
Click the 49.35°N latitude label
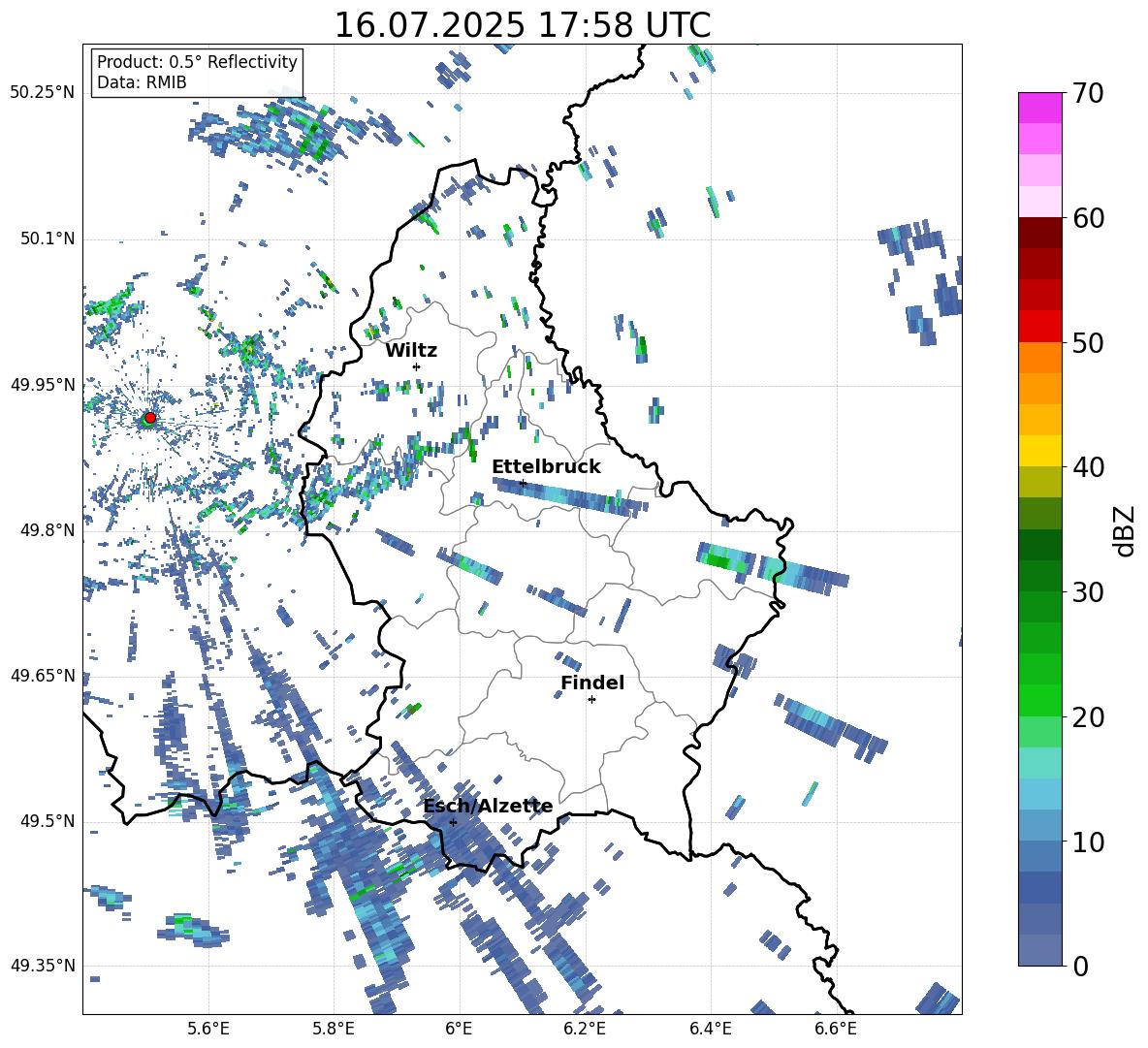pyautogui.click(x=43, y=966)
